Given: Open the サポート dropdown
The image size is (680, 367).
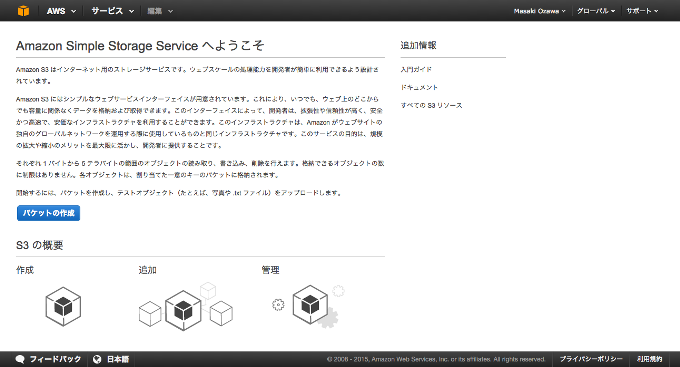Looking at the screenshot, I should coord(642,11).
